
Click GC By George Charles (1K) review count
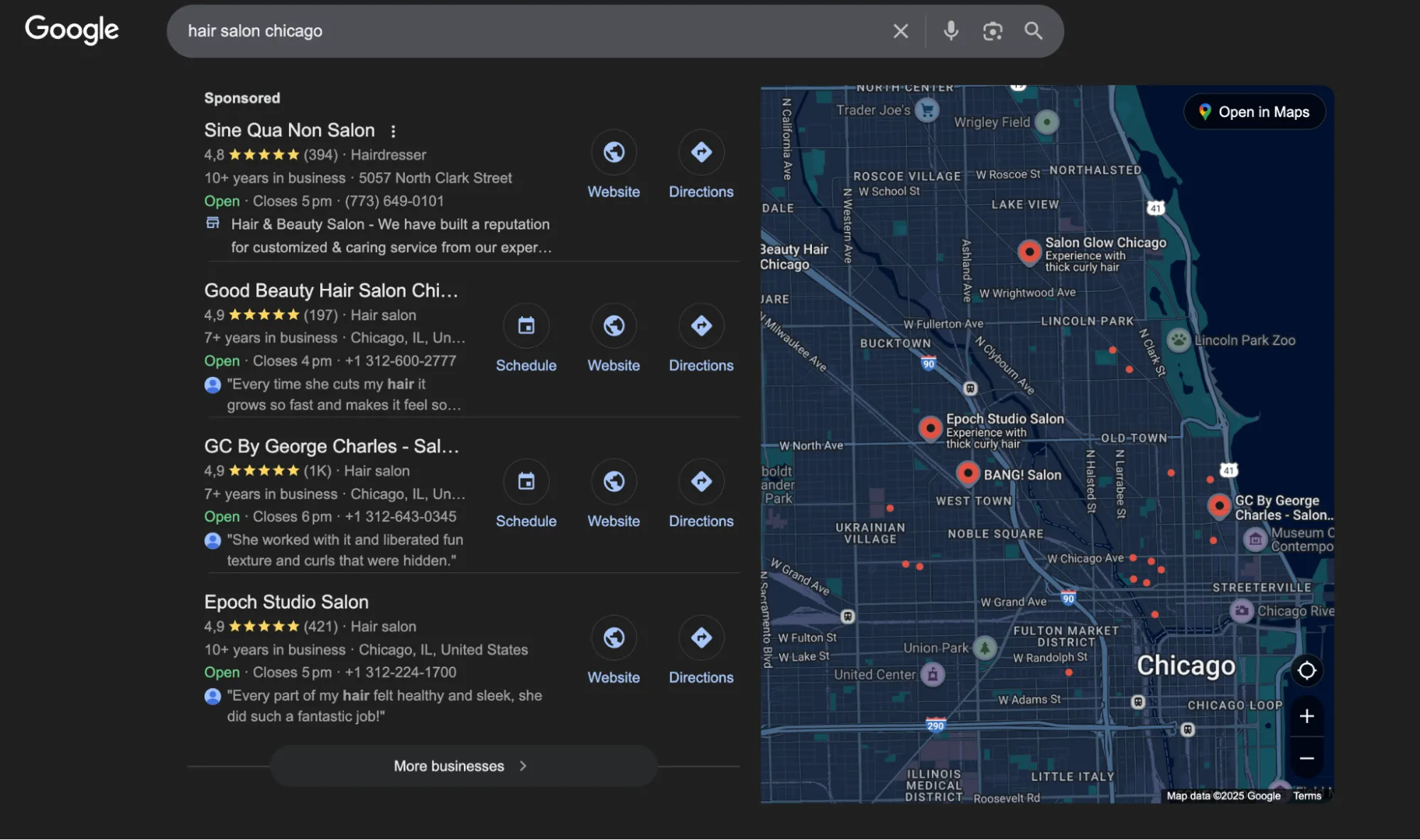point(318,471)
